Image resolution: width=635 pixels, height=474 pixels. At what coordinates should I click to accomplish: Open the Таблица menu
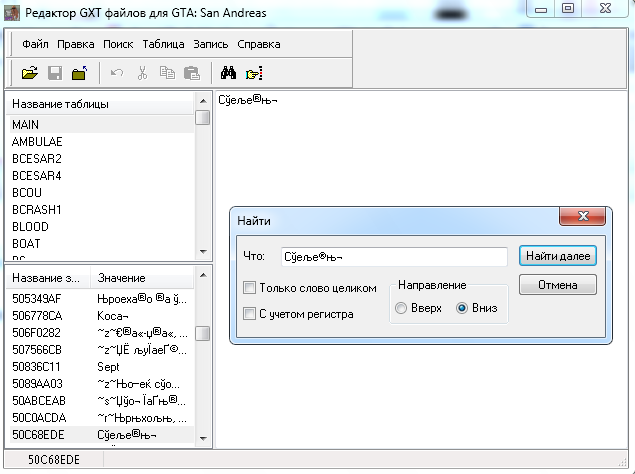164,44
